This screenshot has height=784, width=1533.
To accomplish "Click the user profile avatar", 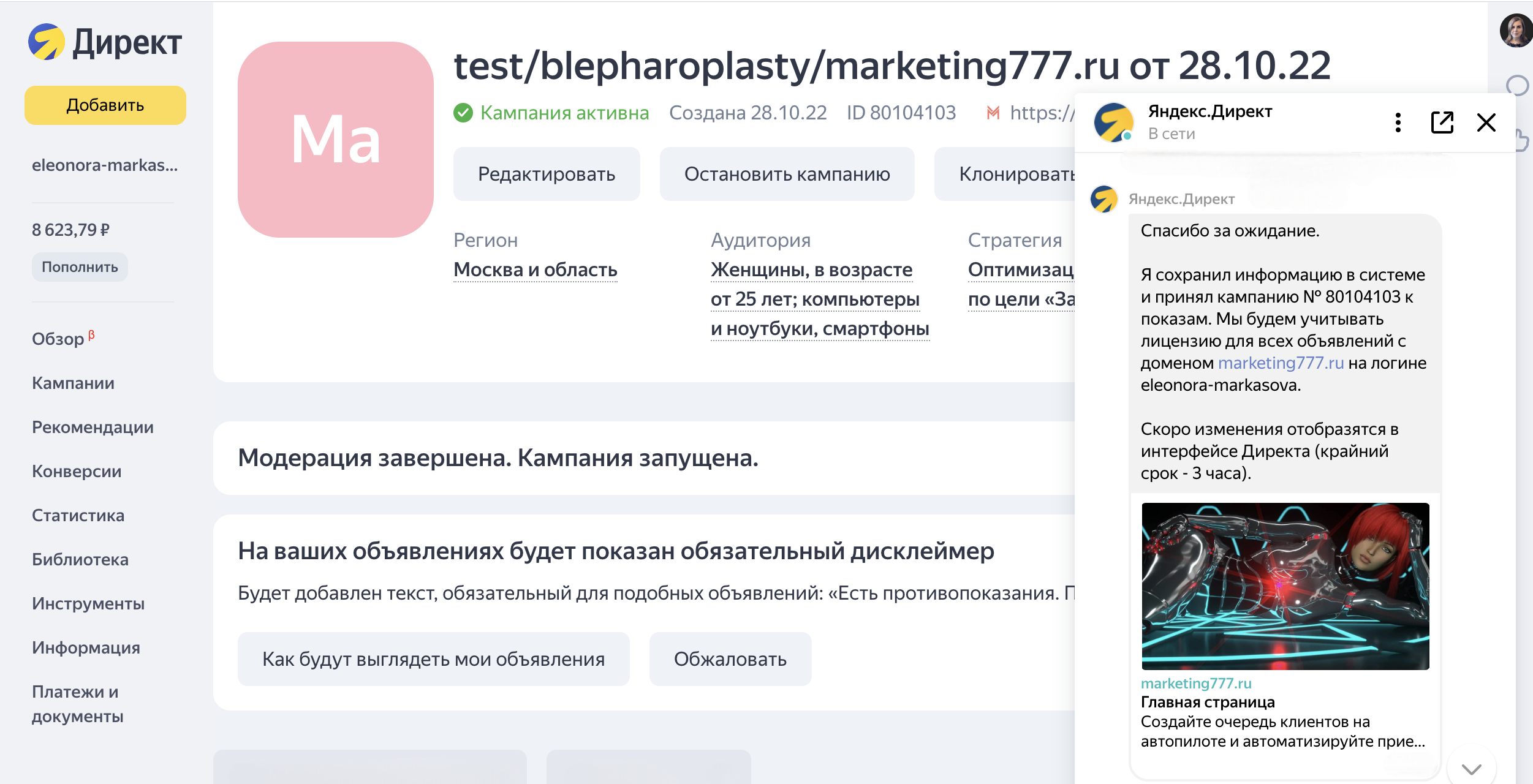I will tap(1516, 31).
